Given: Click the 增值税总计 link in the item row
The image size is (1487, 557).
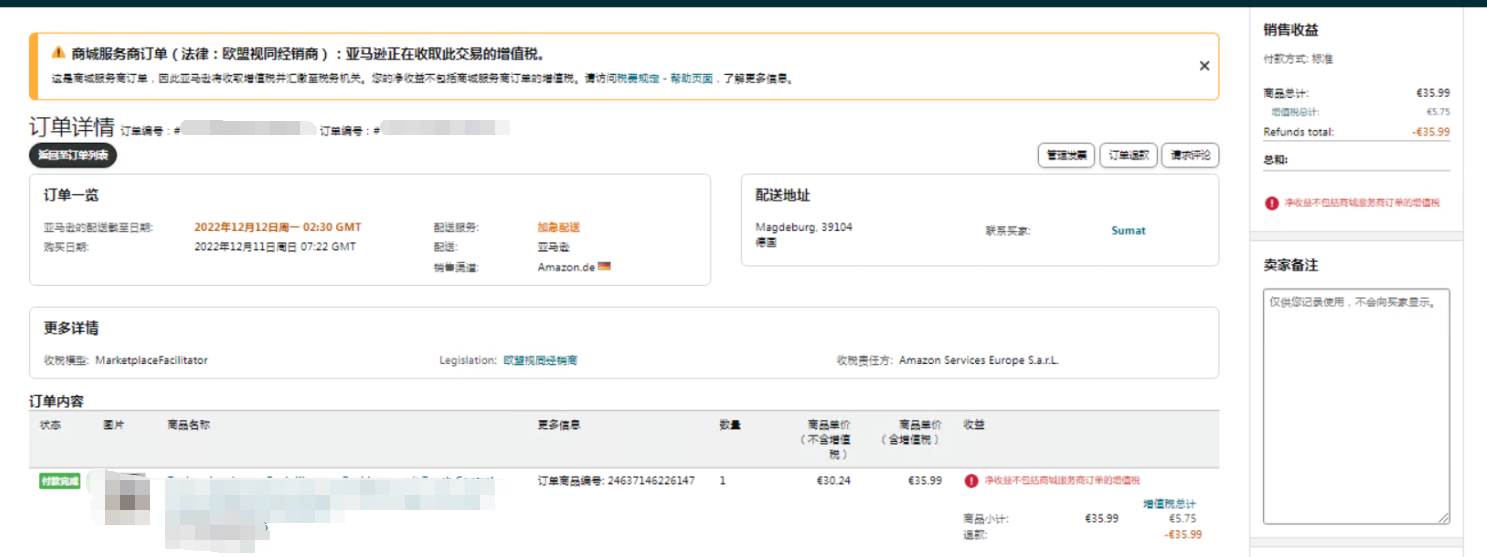Looking at the screenshot, I should pyautogui.click(x=1169, y=504).
